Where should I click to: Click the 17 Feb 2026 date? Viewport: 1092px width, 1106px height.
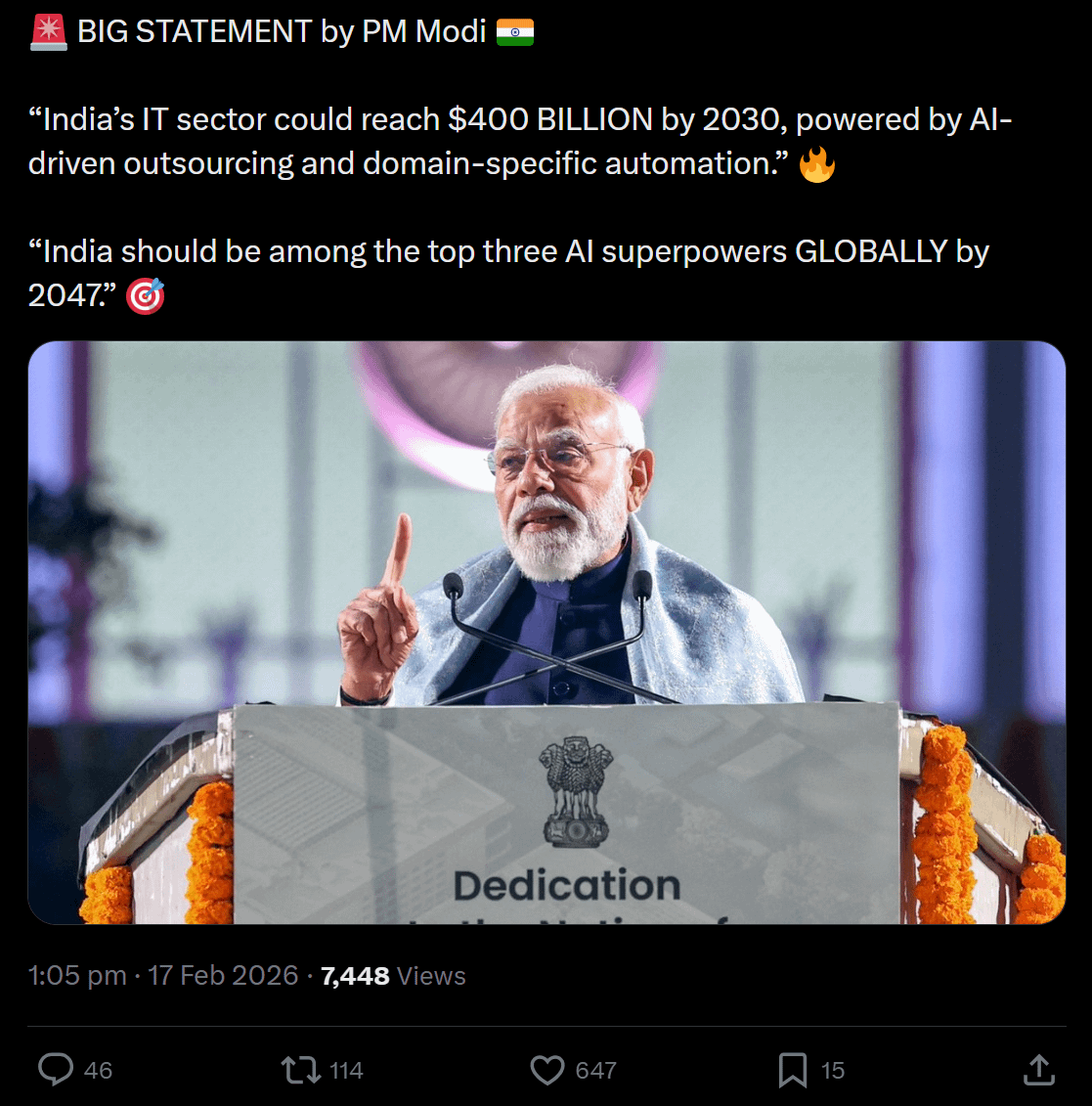[x=223, y=976]
